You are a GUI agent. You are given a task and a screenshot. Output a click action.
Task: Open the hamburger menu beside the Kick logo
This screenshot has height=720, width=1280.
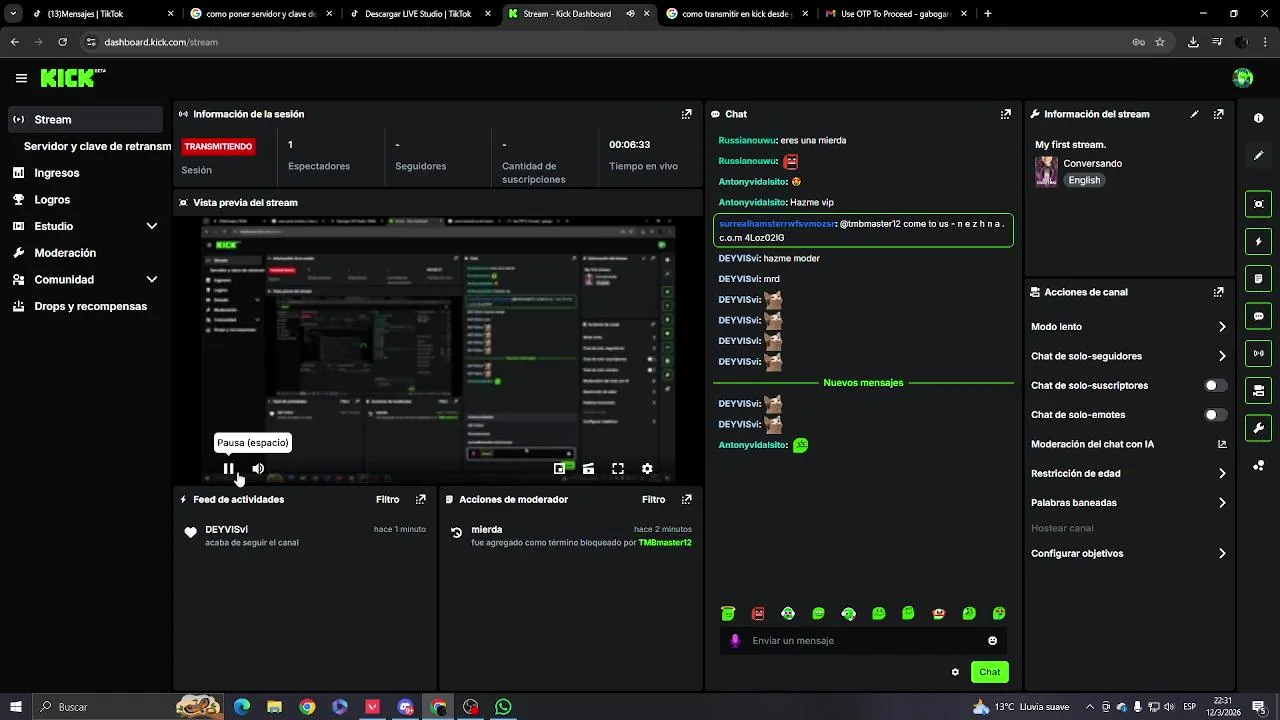point(21,78)
